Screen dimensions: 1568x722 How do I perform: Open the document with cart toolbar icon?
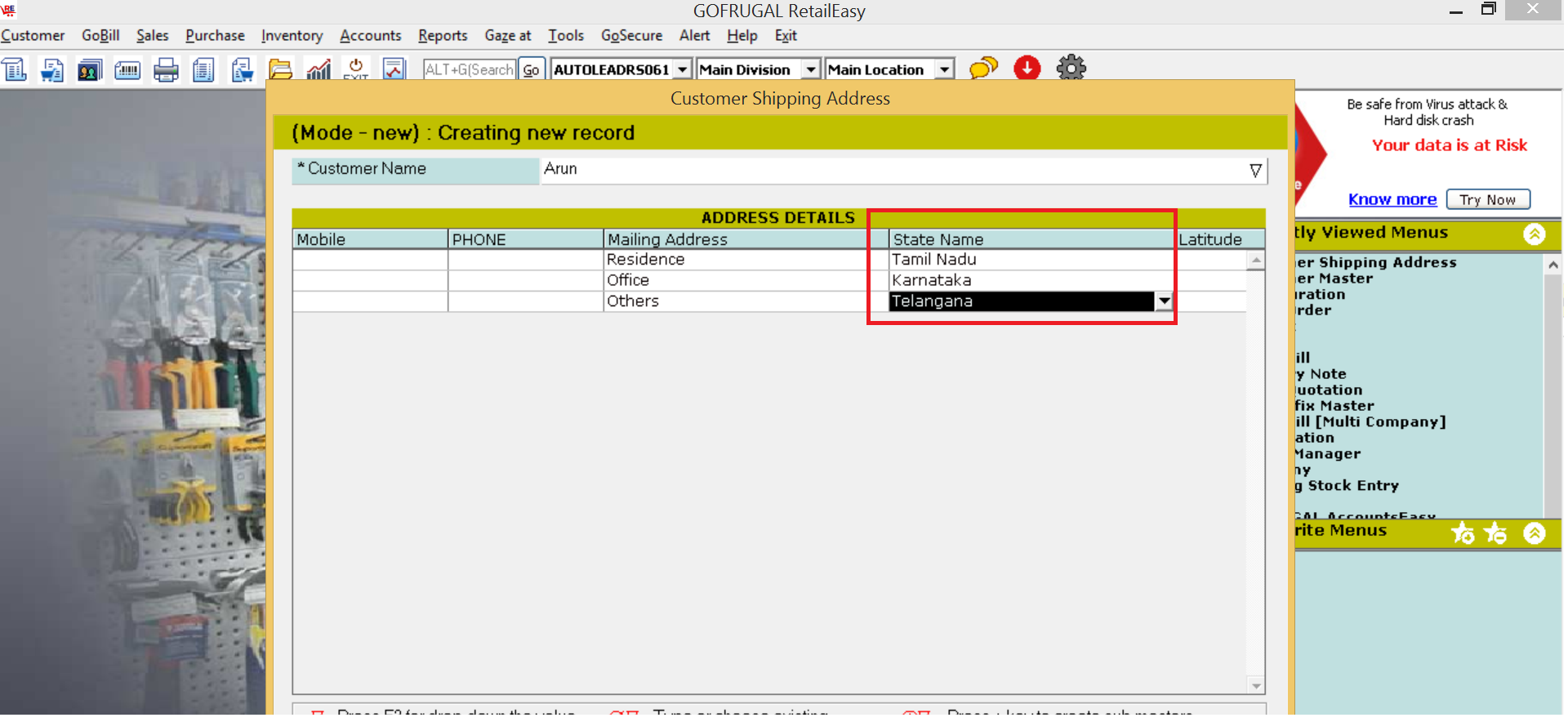52,69
